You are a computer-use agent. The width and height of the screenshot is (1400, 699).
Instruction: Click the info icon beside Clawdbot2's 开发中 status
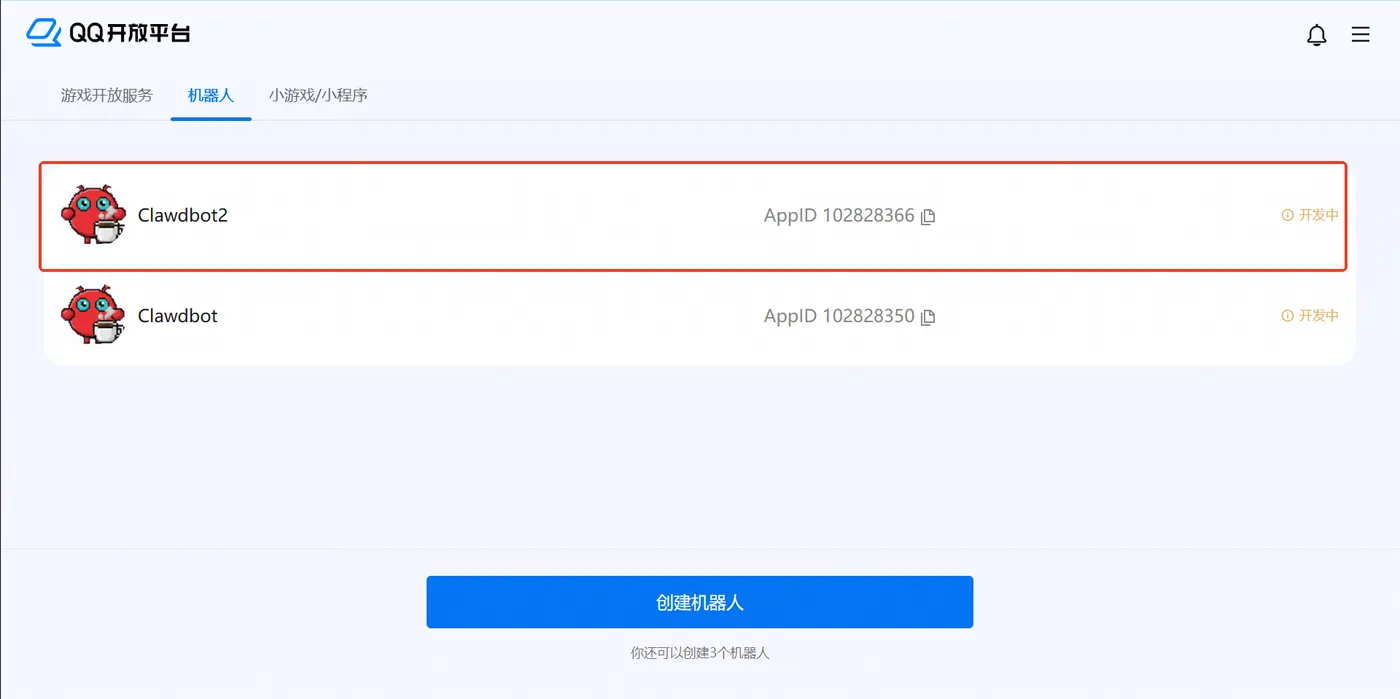(x=1287, y=215)
